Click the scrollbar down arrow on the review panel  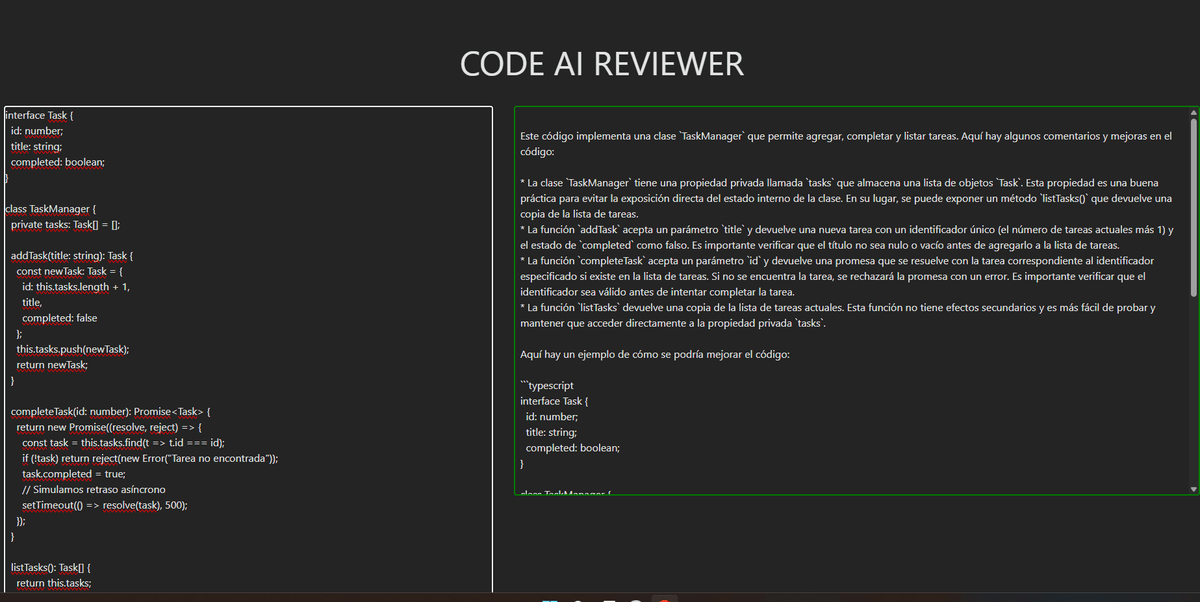(x=1192, y=488)
